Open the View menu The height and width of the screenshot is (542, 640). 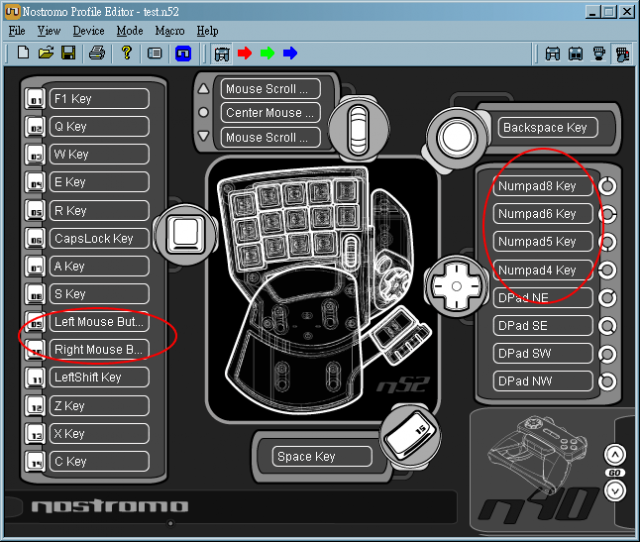coord(49,31)
